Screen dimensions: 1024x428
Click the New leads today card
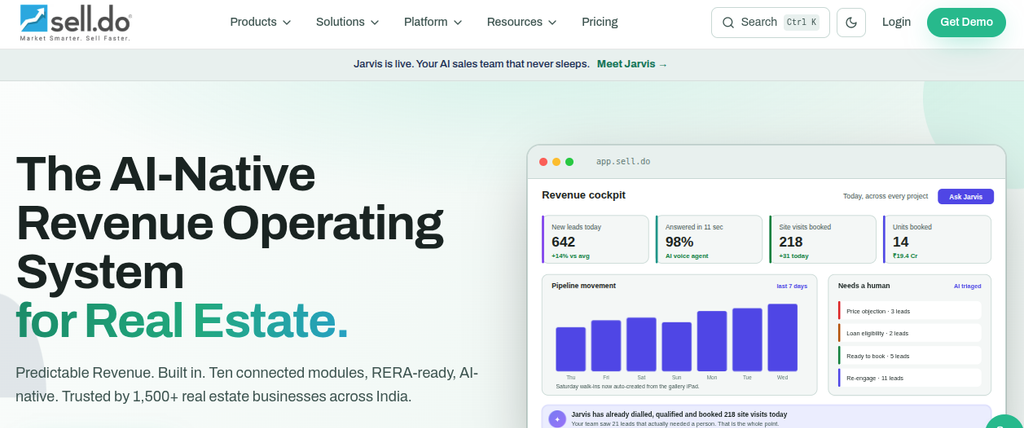point(596,239)
